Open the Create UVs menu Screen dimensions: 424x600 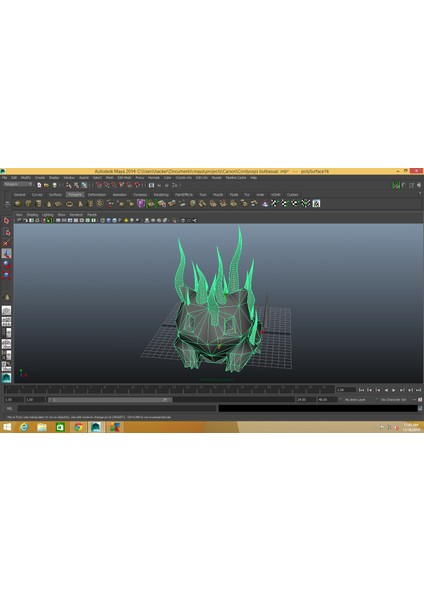[x=184, y=178]
